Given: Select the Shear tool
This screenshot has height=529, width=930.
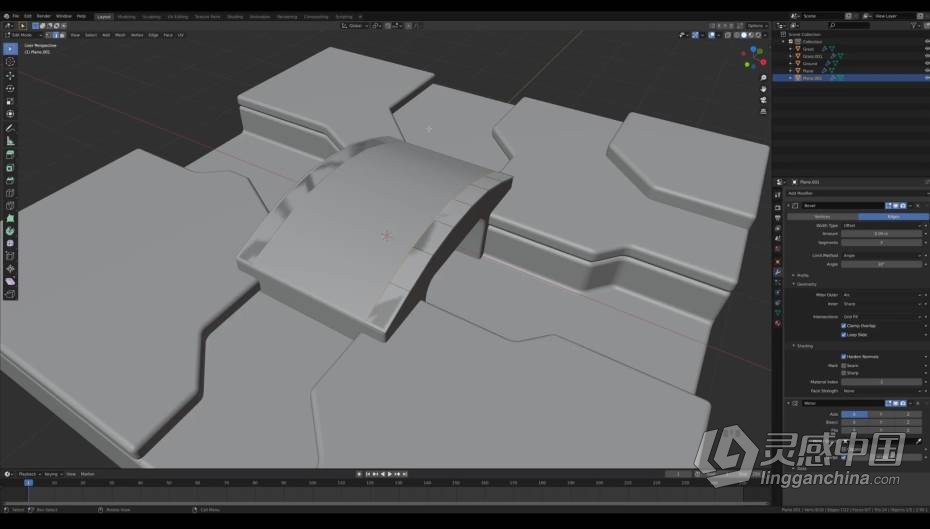Looking at the screenshot, I should [x=10, y=281].
